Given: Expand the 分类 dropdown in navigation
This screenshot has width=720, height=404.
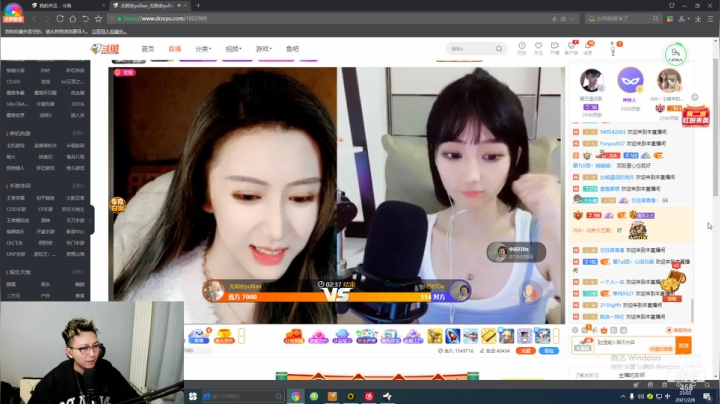Looking at the screenshot, I should (x=203, y=49).
